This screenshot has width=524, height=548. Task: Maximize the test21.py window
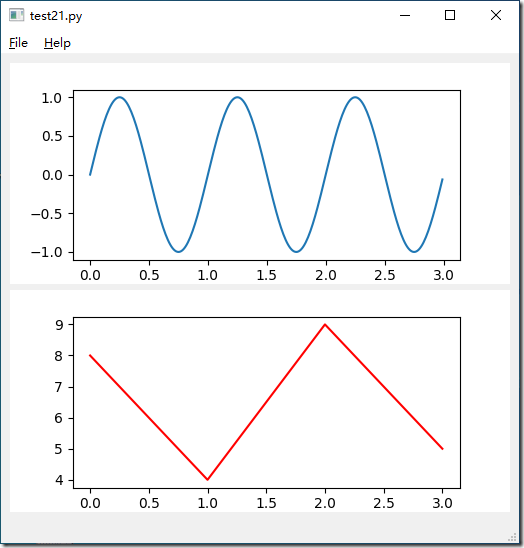tap(450, 15)
